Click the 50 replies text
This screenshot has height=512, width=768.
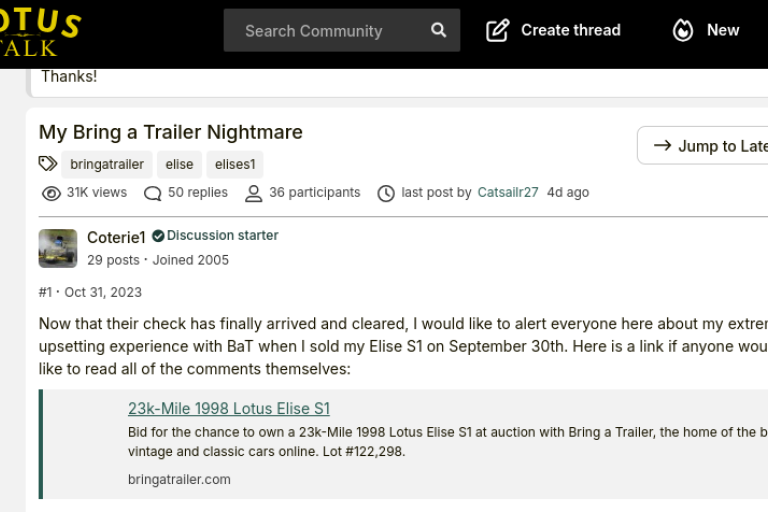198,192
